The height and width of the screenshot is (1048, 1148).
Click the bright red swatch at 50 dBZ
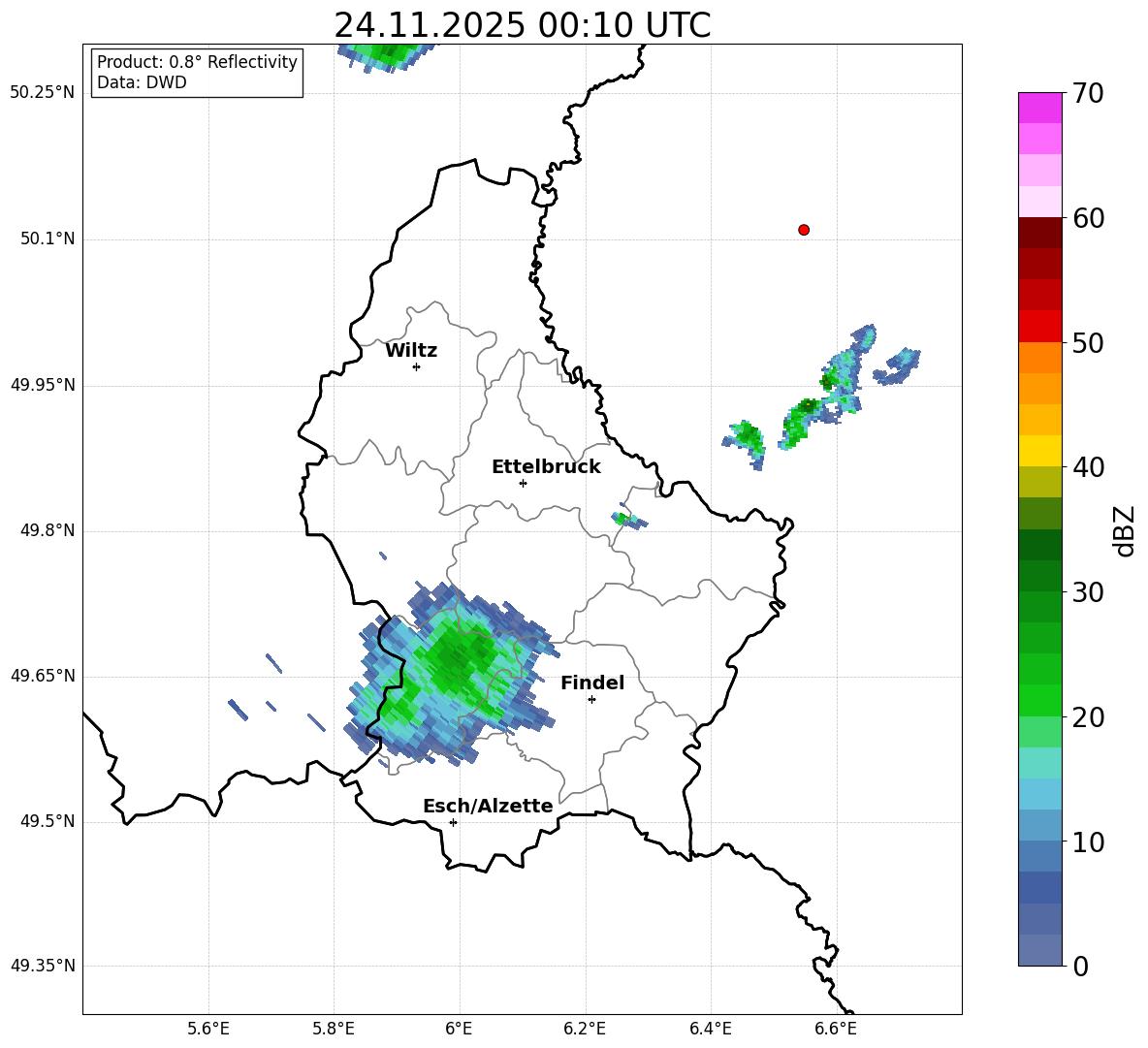(x=1040, y=327)
